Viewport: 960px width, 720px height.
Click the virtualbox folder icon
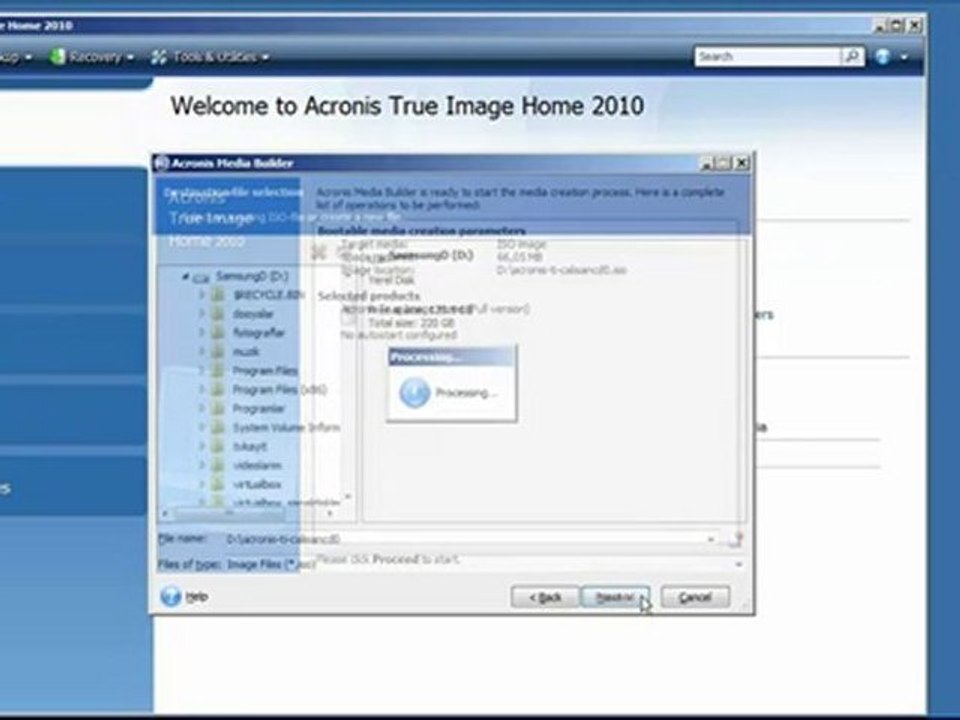tap(219, 484)
